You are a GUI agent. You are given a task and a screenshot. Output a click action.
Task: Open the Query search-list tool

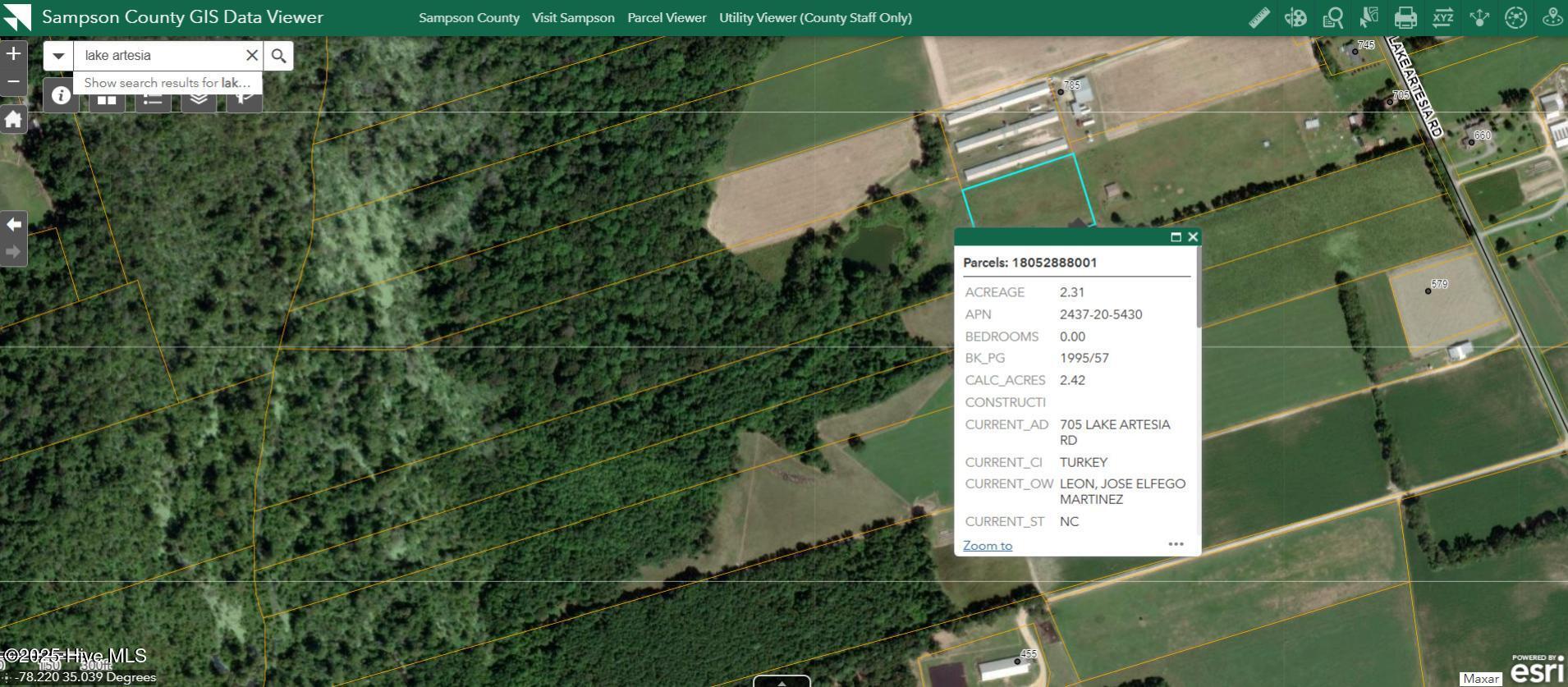[x=1332, y=17]
